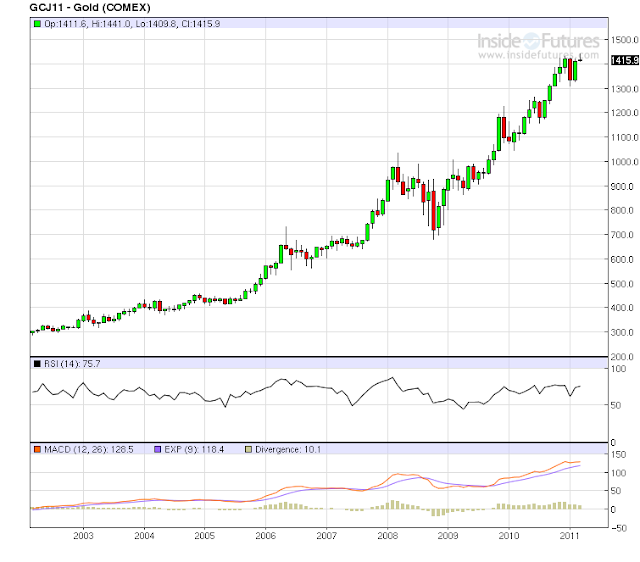640x562 pixels.
Task: Click the 500.0 price axis label
Action: (x=622, y=284)
